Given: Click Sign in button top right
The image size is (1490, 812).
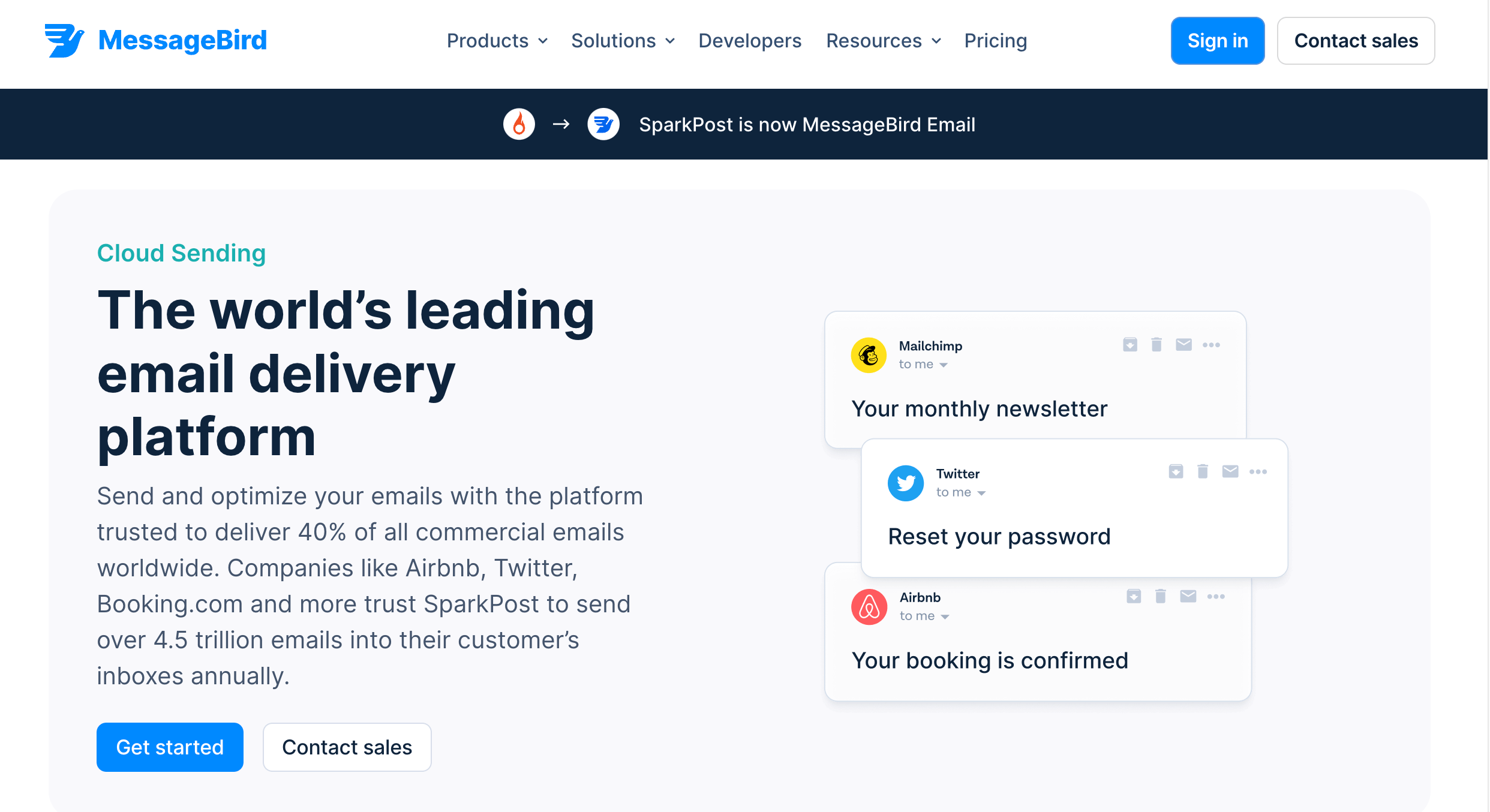Looking at the screenshot, I should click(x=1217, y=41).
